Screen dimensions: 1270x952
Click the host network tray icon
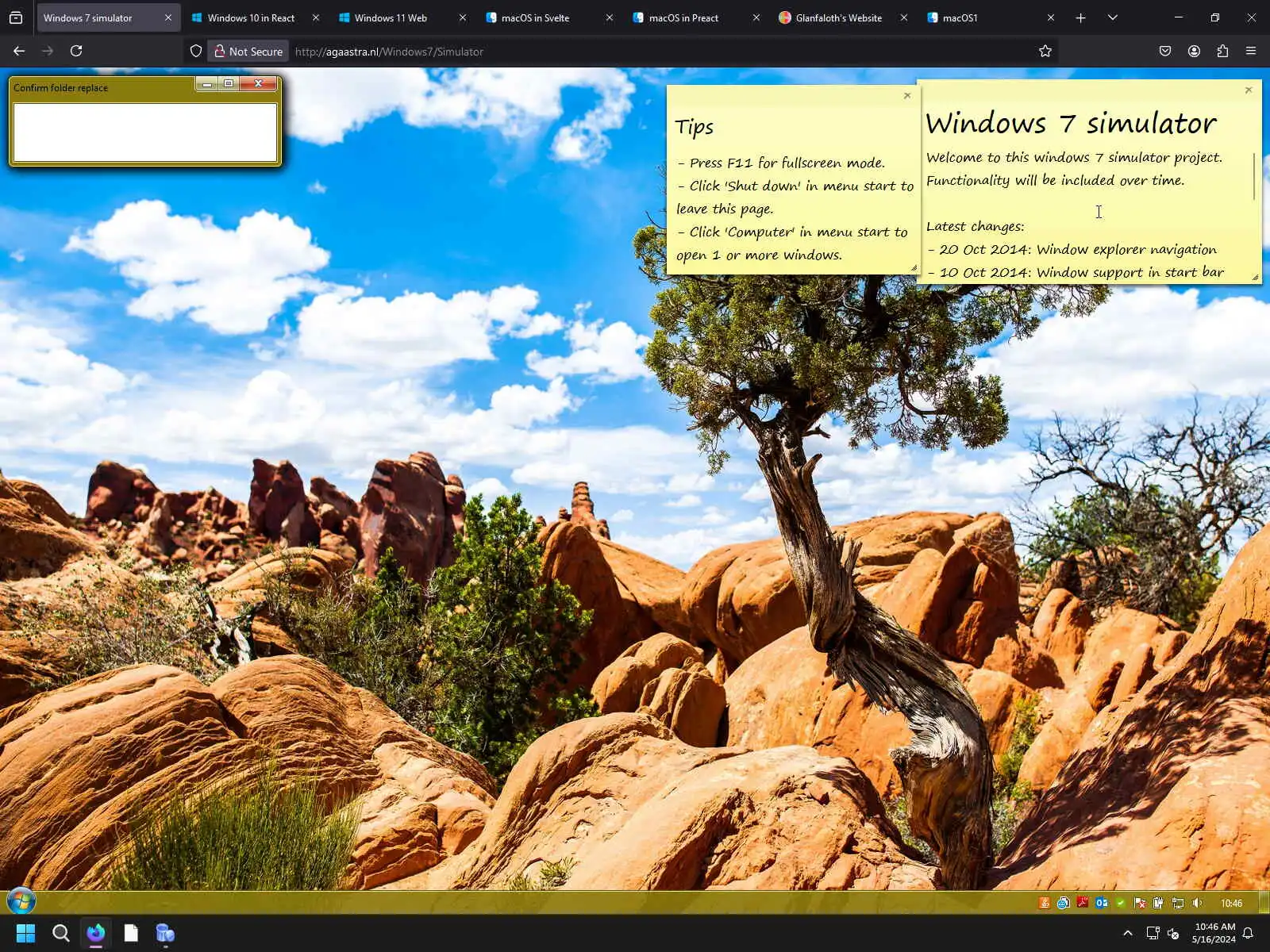tap(1153, 933)
